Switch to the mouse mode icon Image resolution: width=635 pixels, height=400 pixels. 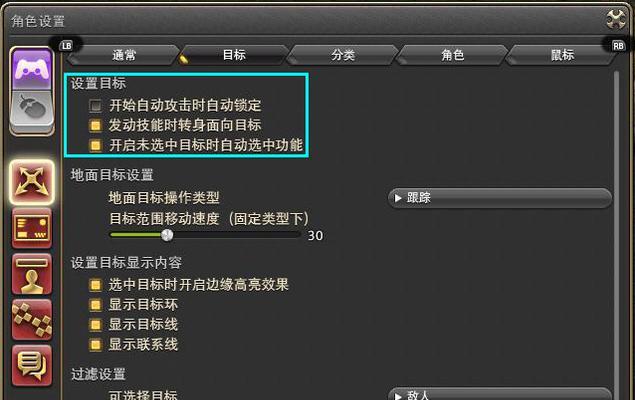tap(32, 111)
